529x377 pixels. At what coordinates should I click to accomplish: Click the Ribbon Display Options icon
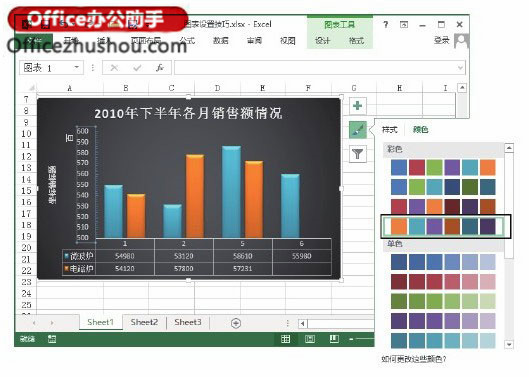coord(404,24)
